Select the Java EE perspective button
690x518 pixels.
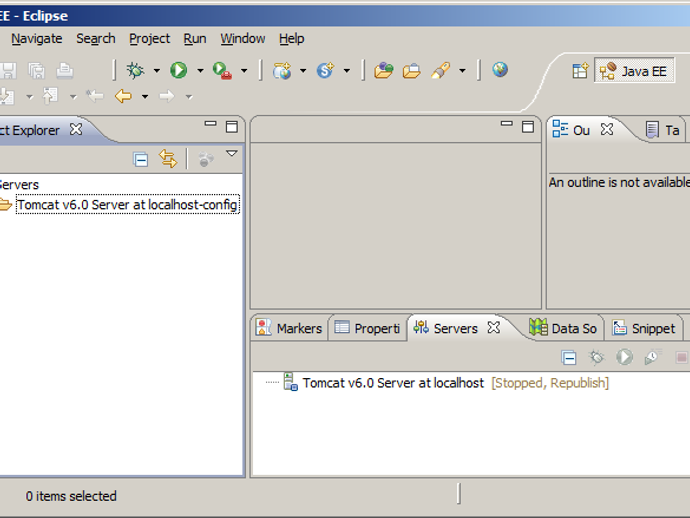634,70
